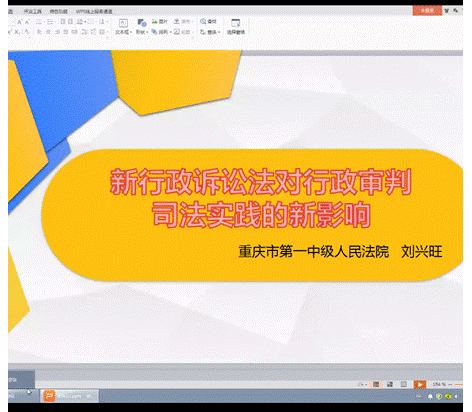472x412 pixels.
Task: Open the Selection Pane icon
Action: pyautogui.click(x=236, y=26)
